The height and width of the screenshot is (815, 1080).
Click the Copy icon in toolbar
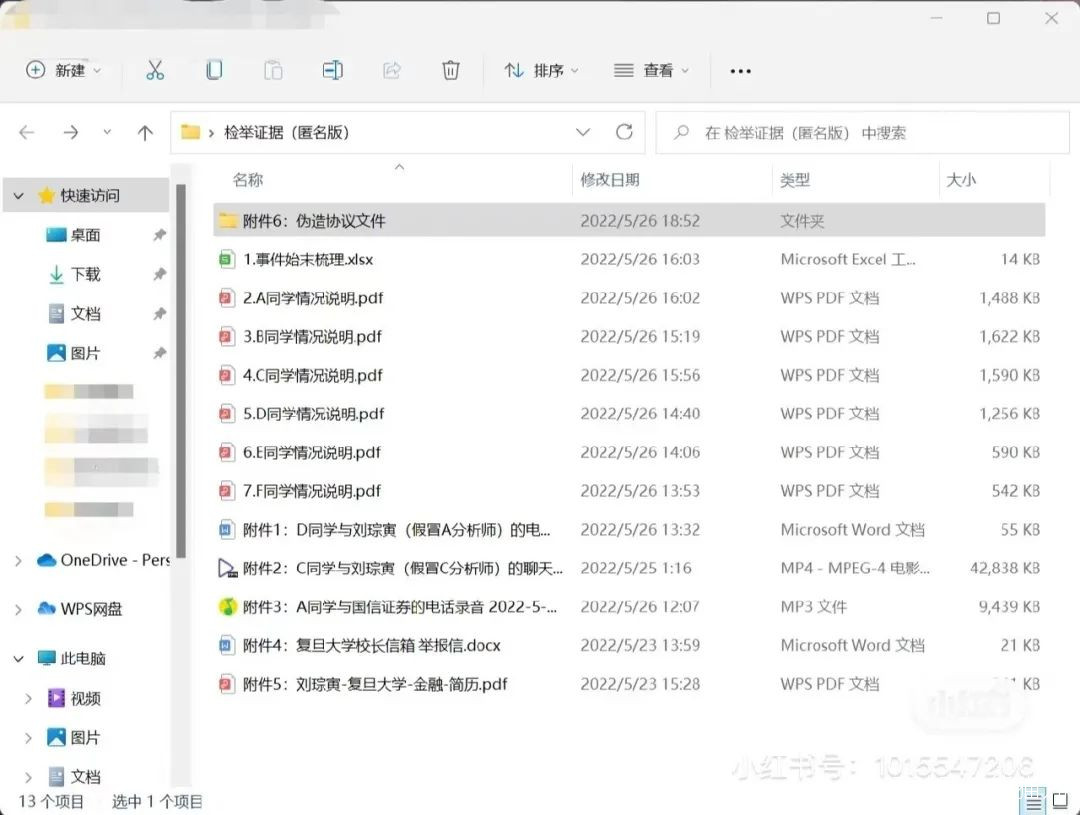coord(214,70)
